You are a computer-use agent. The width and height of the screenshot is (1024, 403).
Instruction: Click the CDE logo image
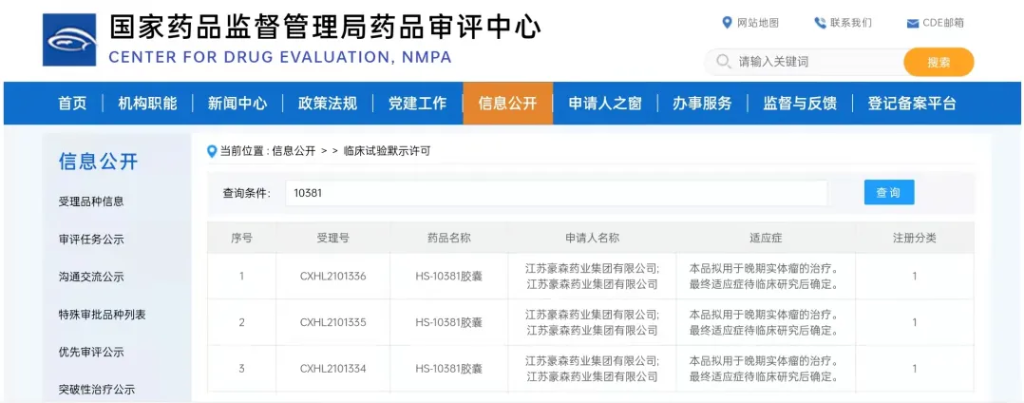[x=69, y=40]
